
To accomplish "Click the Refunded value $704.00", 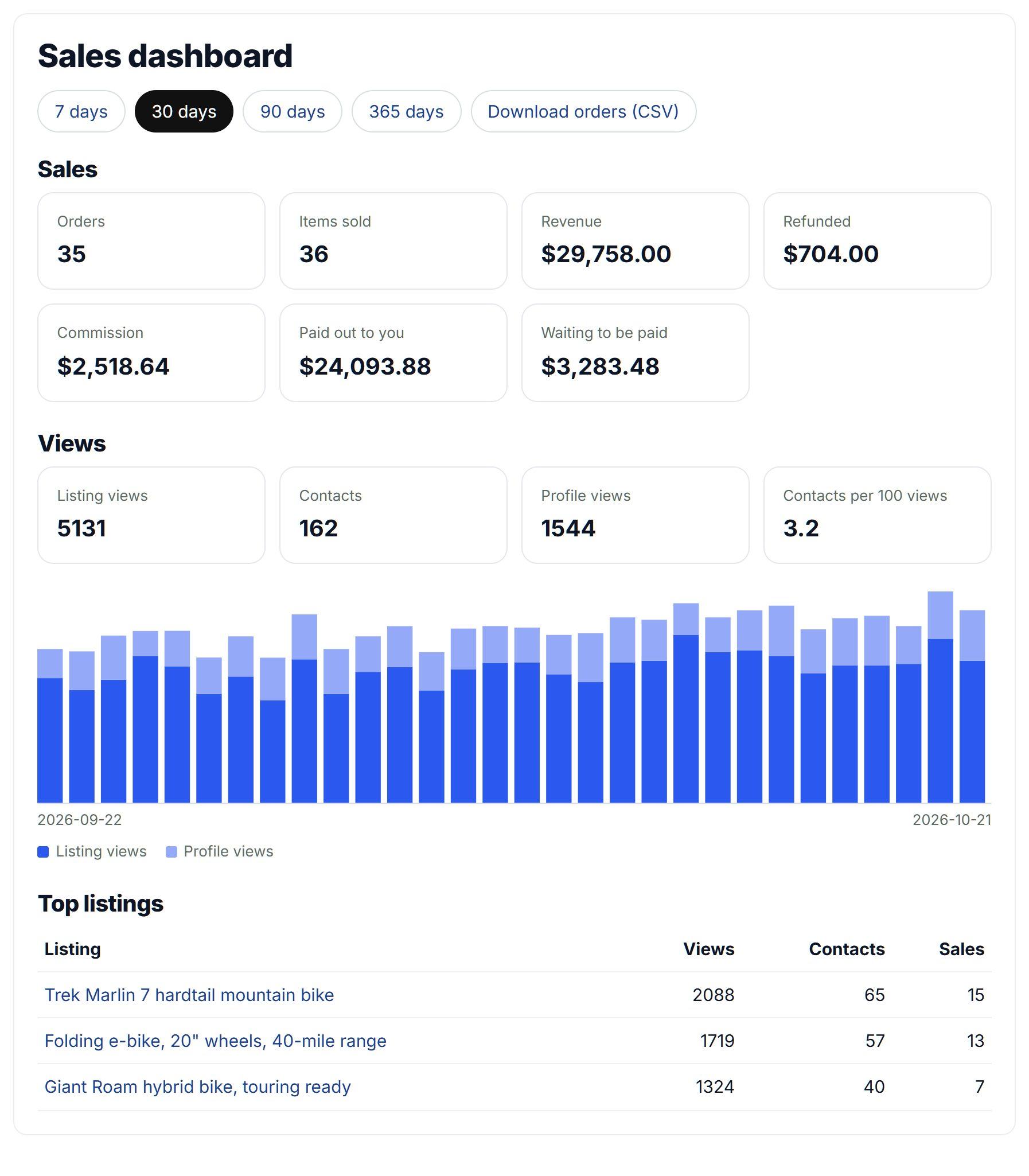I will tap(831, 254).
